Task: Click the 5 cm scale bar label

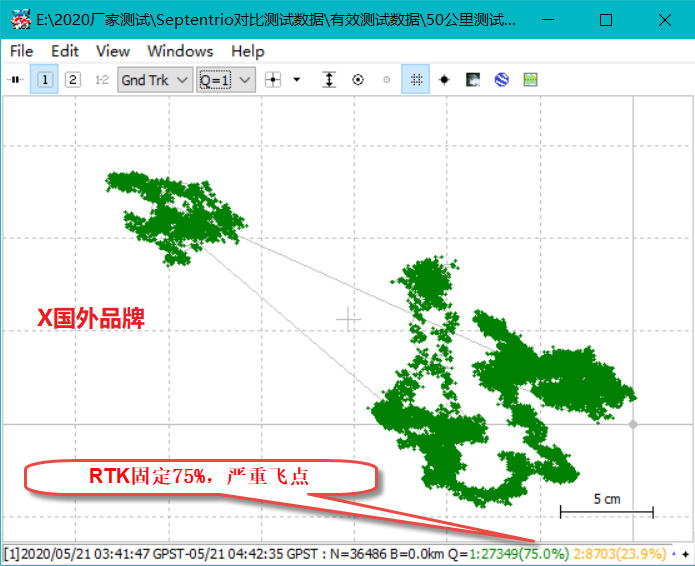Action: tap(607, 499)
